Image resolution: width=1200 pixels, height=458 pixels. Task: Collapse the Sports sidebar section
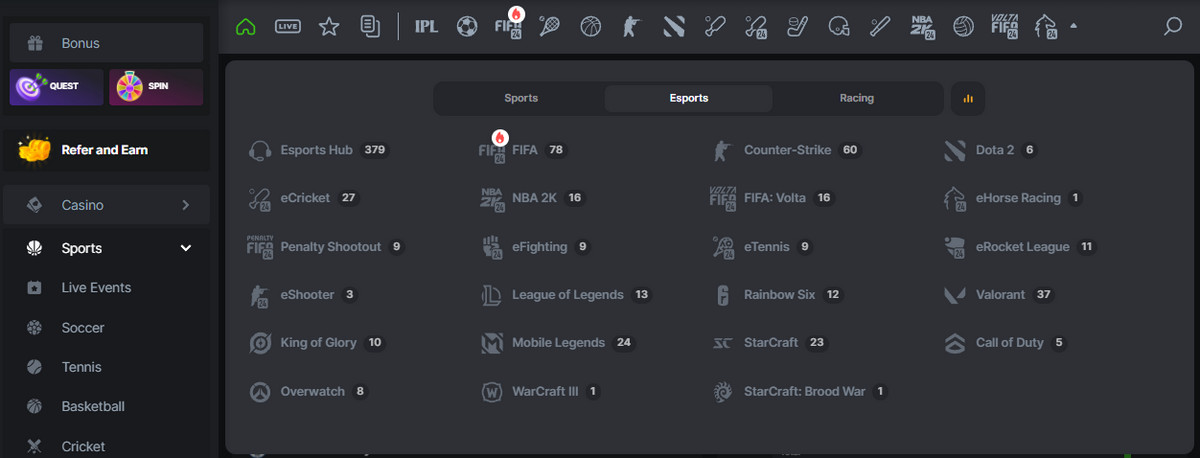pos(185,248)
